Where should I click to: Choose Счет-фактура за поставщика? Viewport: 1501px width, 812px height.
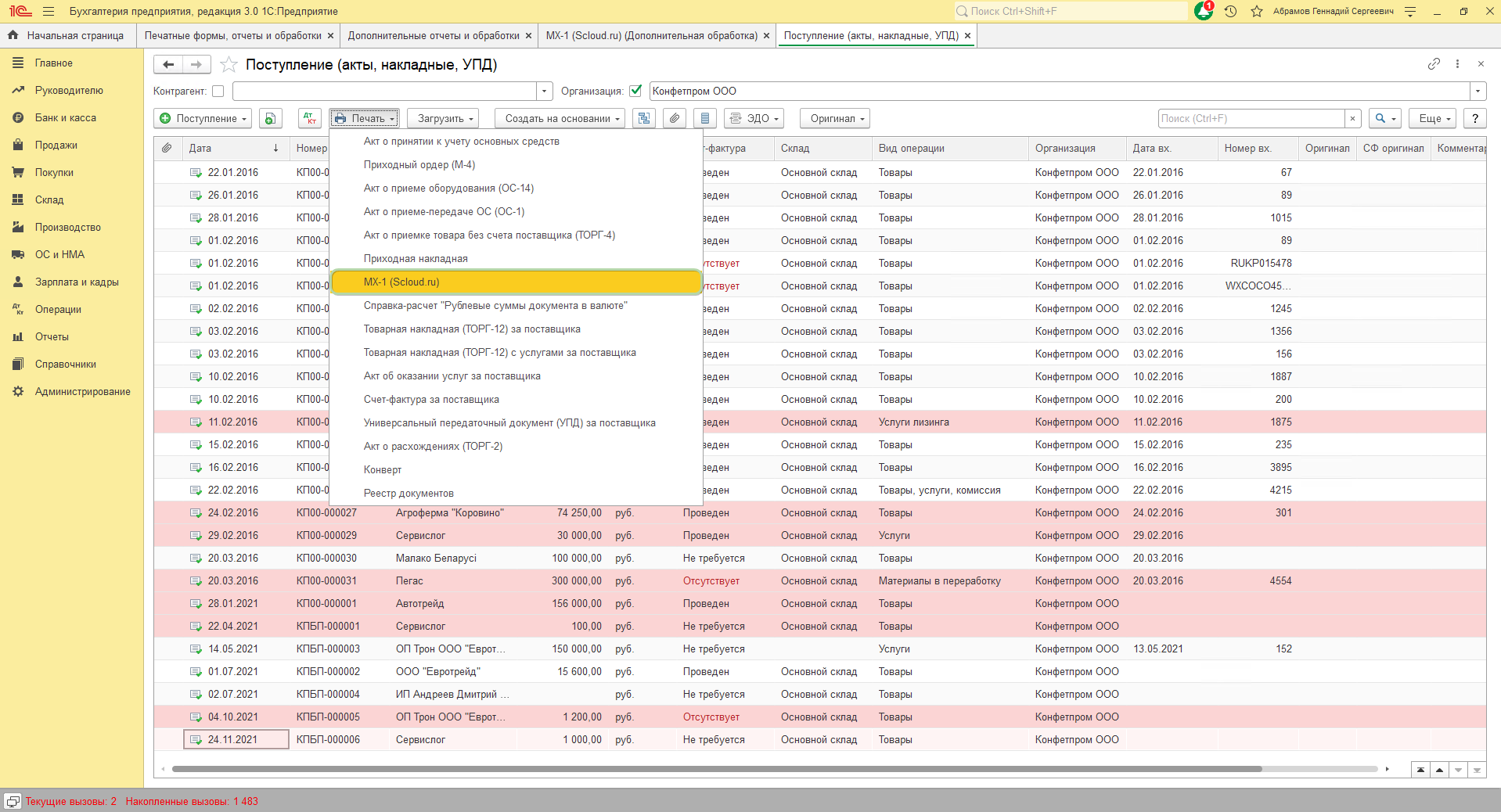point(517,400)
